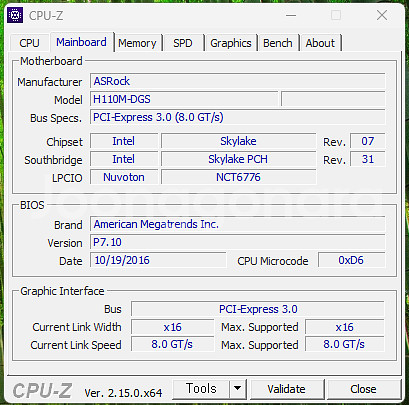Image resolution: width=409 pixels, height=405 pixels.
Task: Click the LPCIO vendor Nuvoton field
Action: click(124, 177)
